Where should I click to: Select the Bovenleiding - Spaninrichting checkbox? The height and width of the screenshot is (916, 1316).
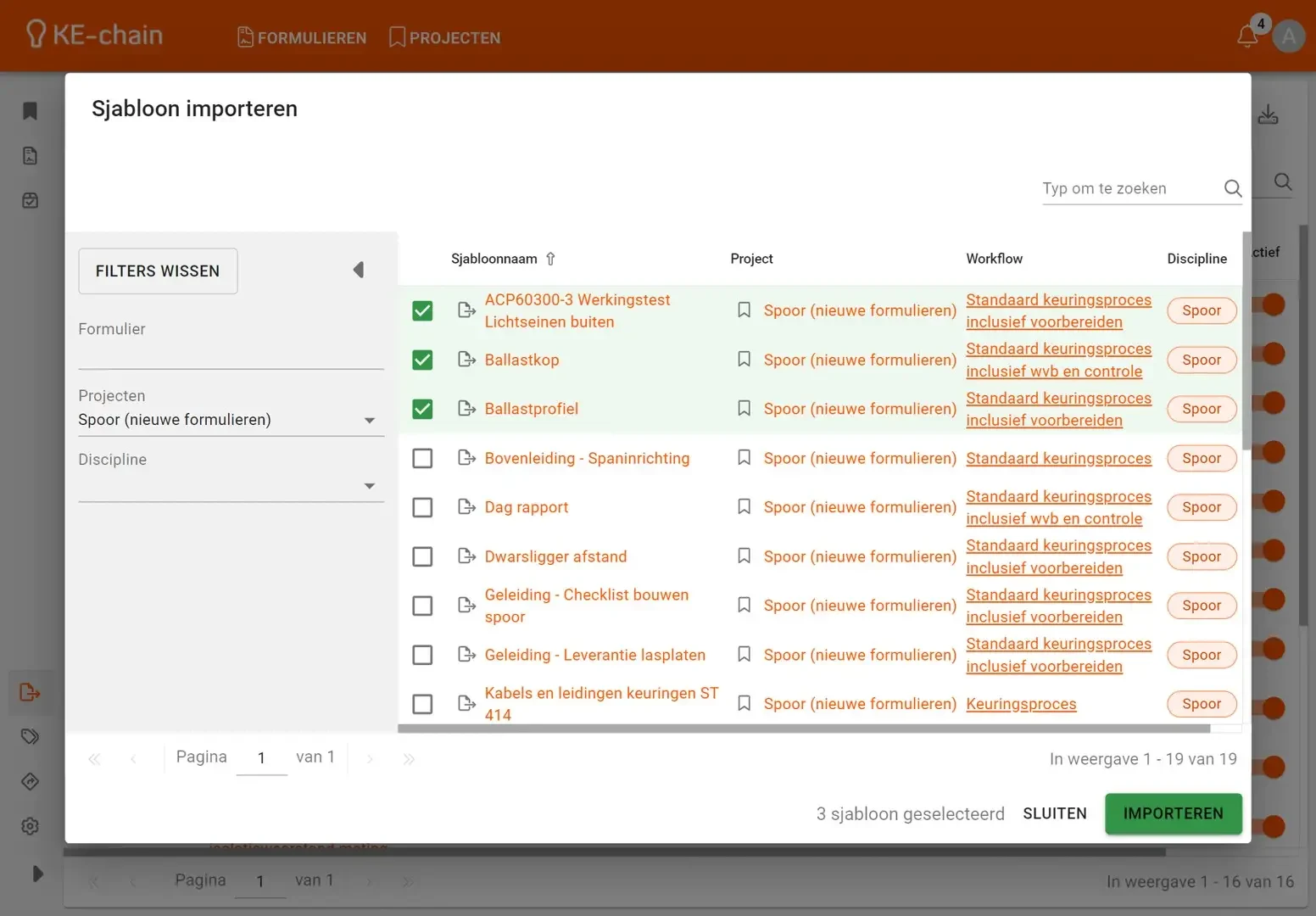click(422, 458)
